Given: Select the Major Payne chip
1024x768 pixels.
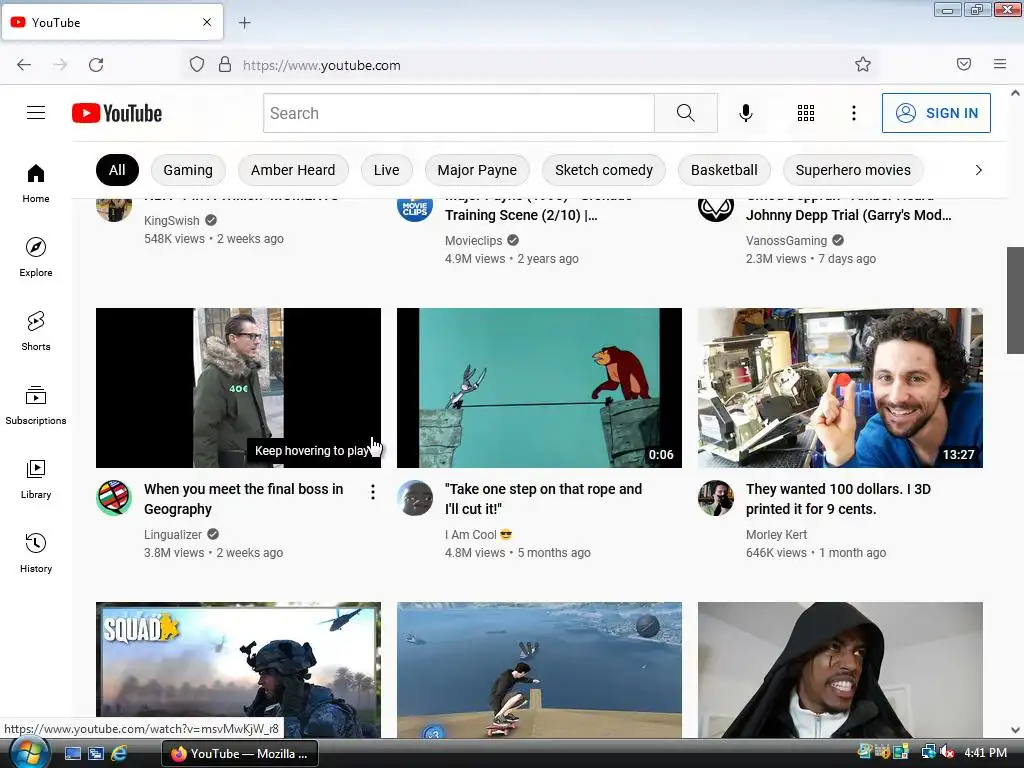Looking at the screenshot, I should (x=477, y=170).
